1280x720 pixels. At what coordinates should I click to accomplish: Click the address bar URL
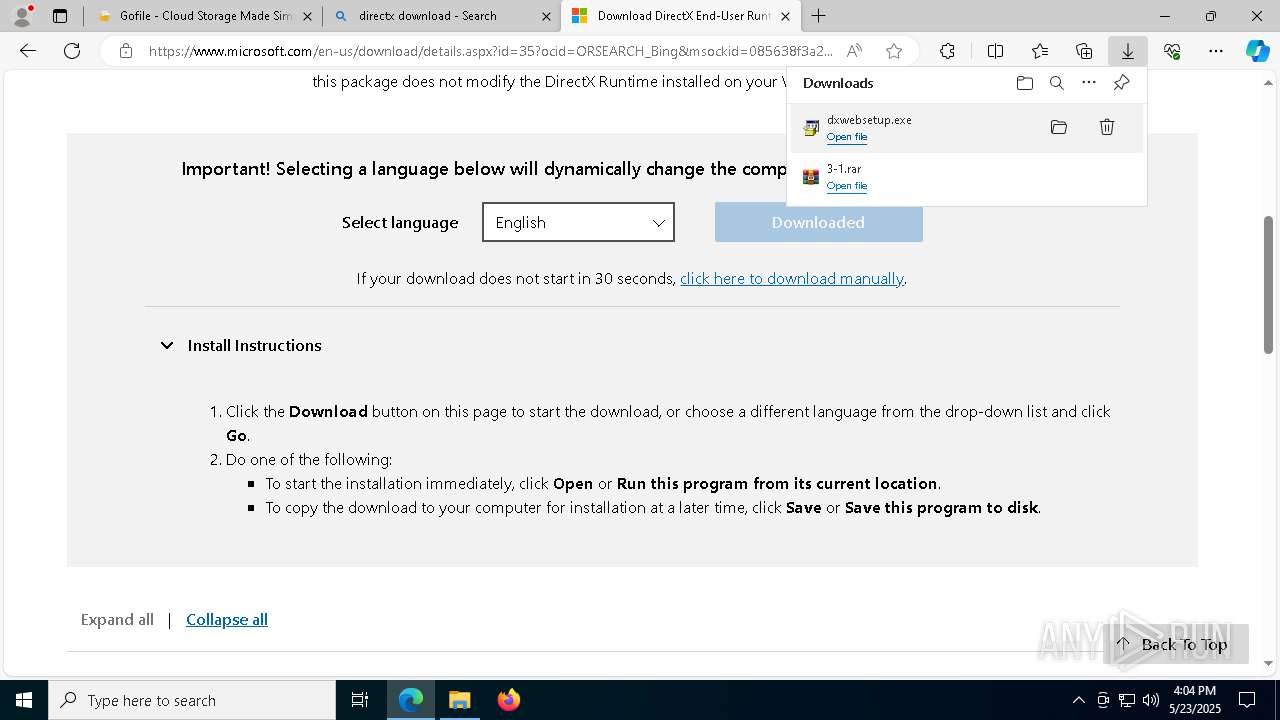click(490, 51)
